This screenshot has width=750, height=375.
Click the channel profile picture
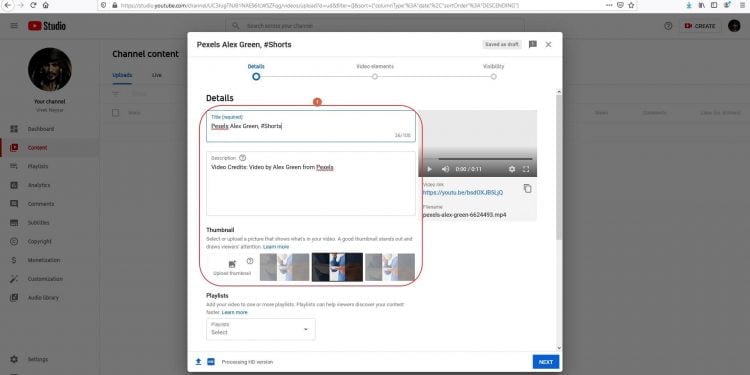pos(50,69)
